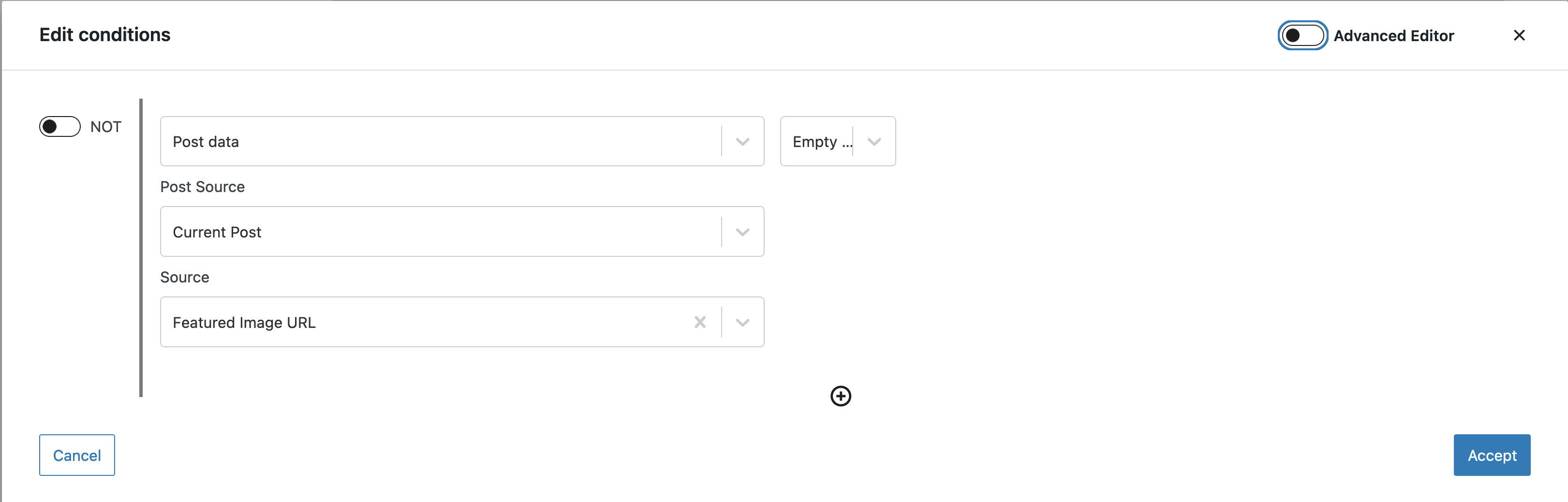Open the Current Post source dropdown
1568x502 pixels.
tap(462, 231)
